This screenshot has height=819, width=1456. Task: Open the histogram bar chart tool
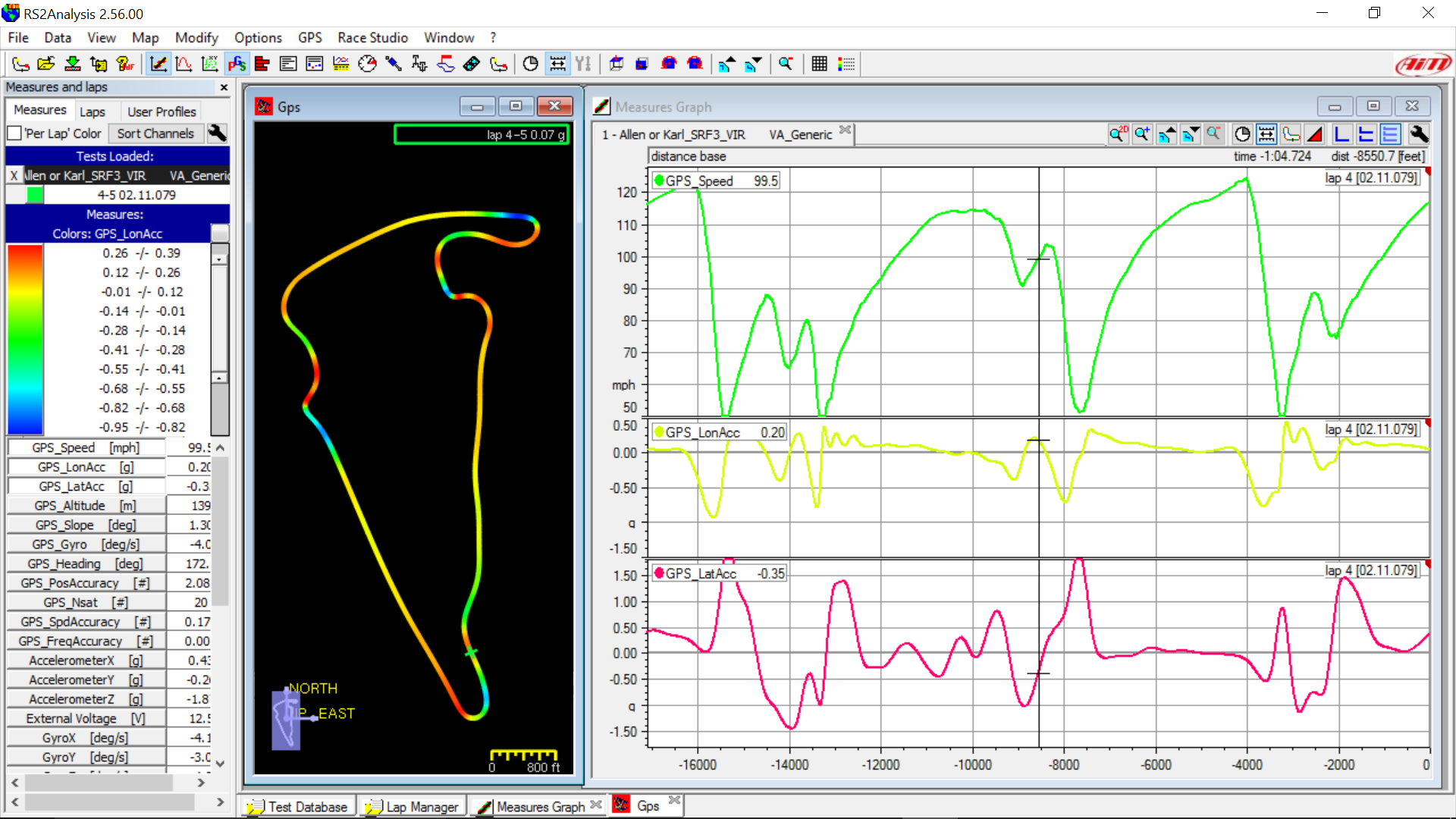coord(262,64)
